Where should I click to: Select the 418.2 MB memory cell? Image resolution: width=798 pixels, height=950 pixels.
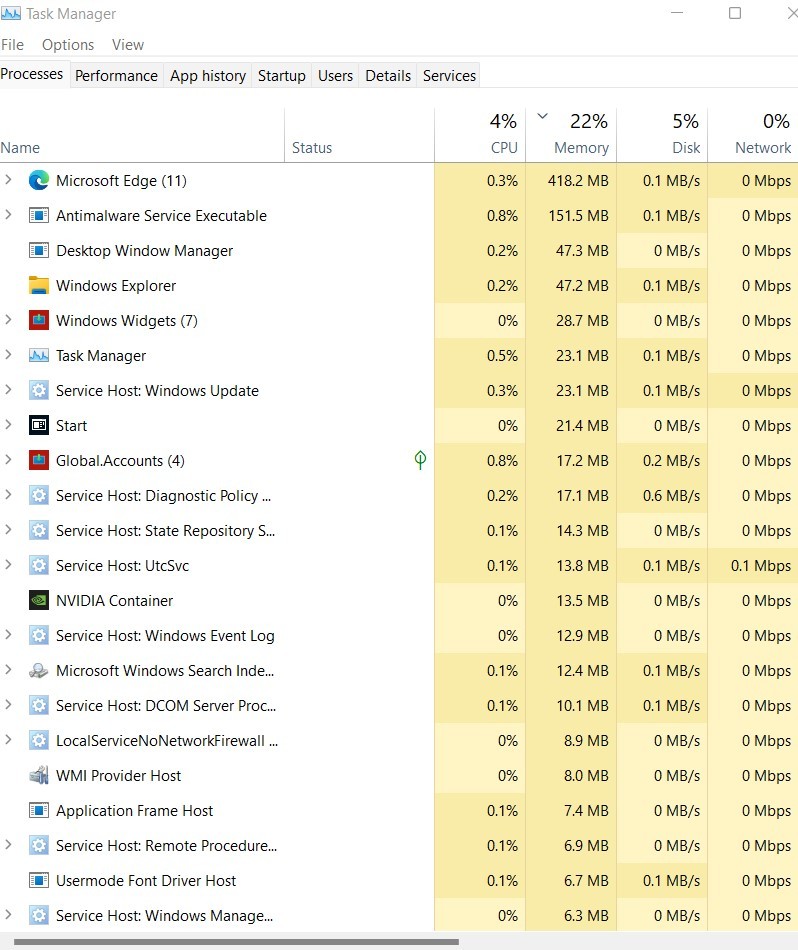click(x=571, y=181)
